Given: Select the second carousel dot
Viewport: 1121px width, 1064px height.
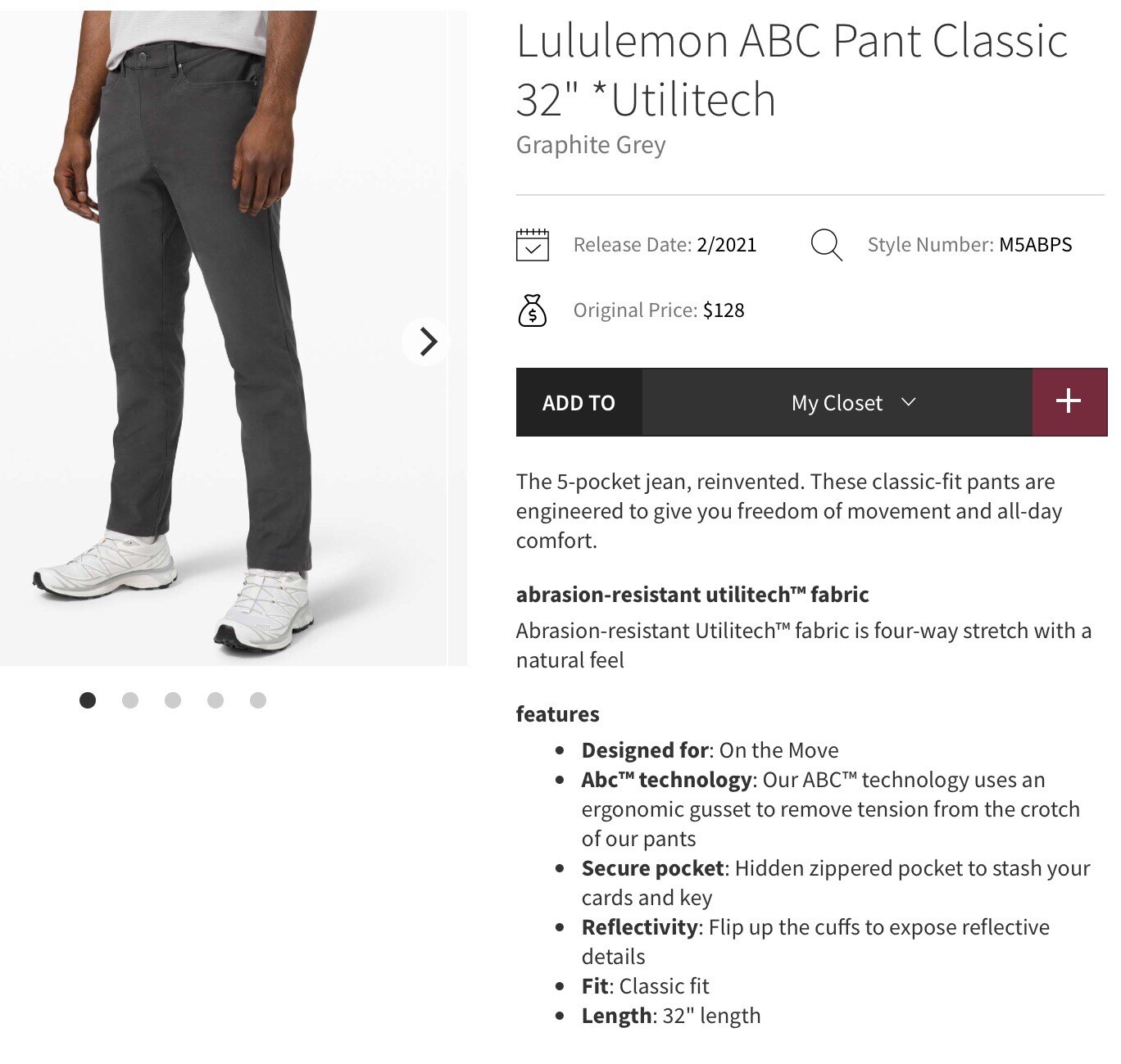Looking at the screenshot, I should click(130, 700).
